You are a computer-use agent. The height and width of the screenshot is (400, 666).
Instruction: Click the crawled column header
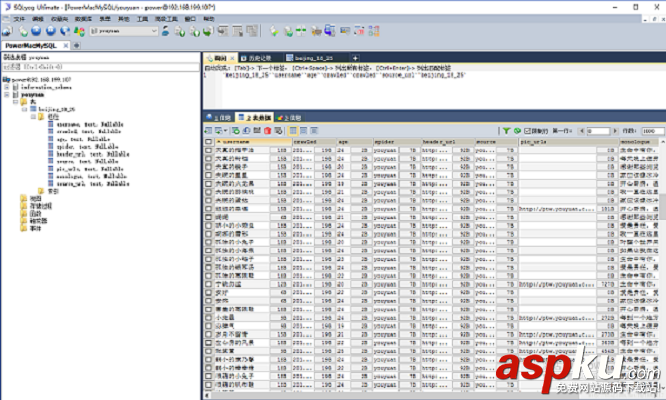coord(313,142)
